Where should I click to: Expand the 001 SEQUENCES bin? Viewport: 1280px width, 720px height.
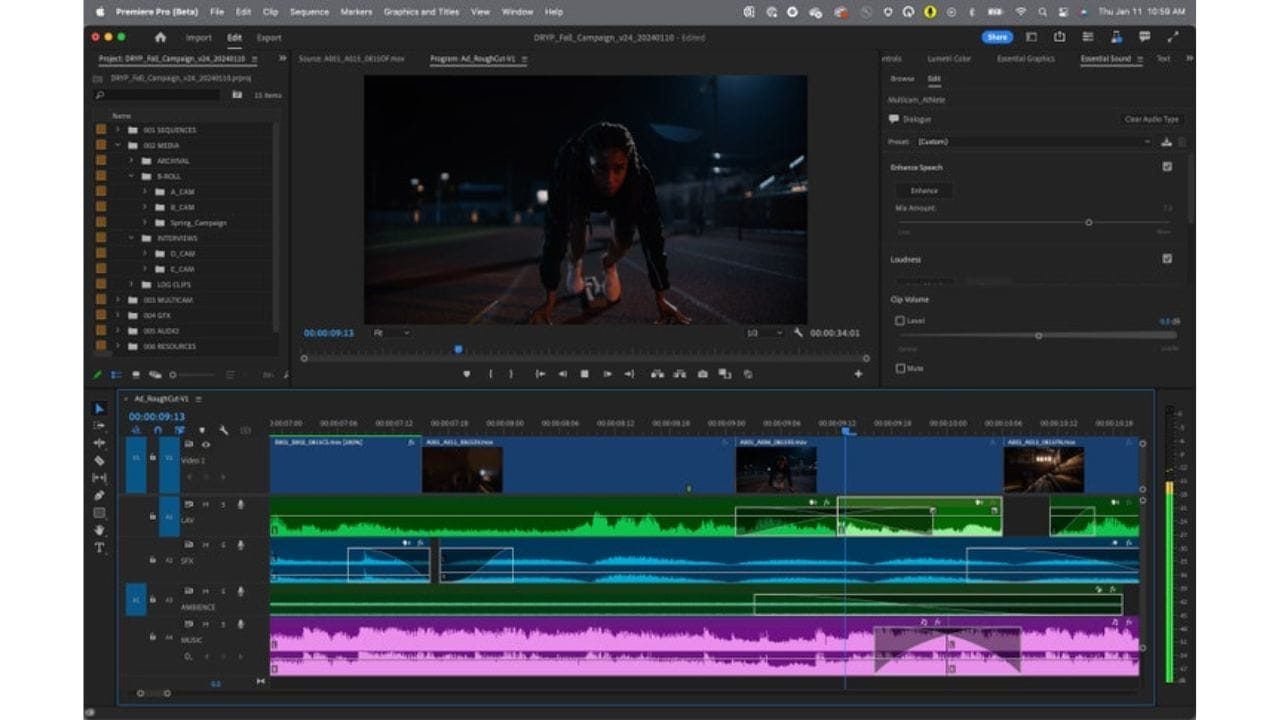(x=118, y=130)
